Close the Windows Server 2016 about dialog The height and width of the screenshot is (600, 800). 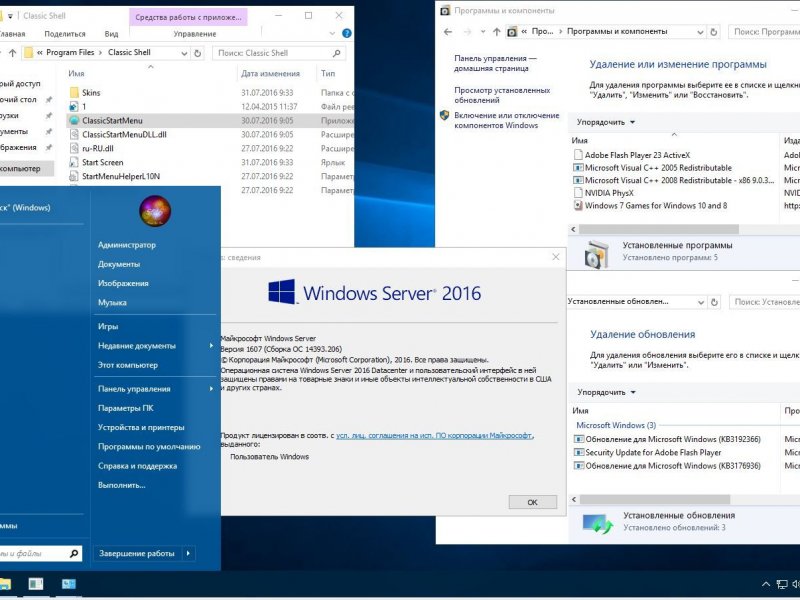(556, 257)
